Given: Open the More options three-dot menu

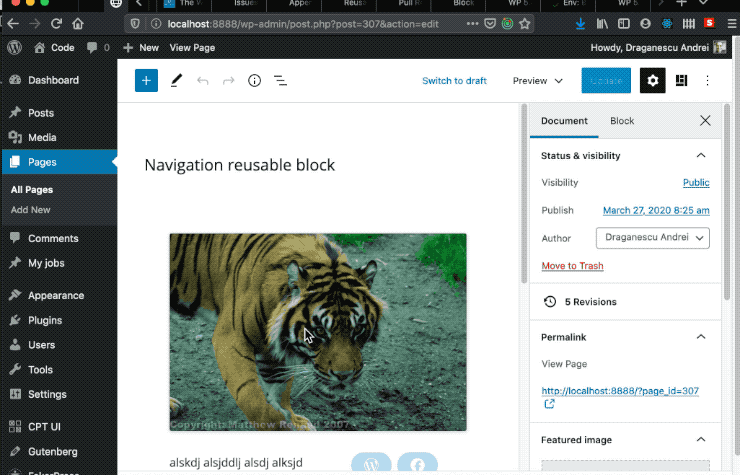Looking at the screenshot, I should (707, 81).
